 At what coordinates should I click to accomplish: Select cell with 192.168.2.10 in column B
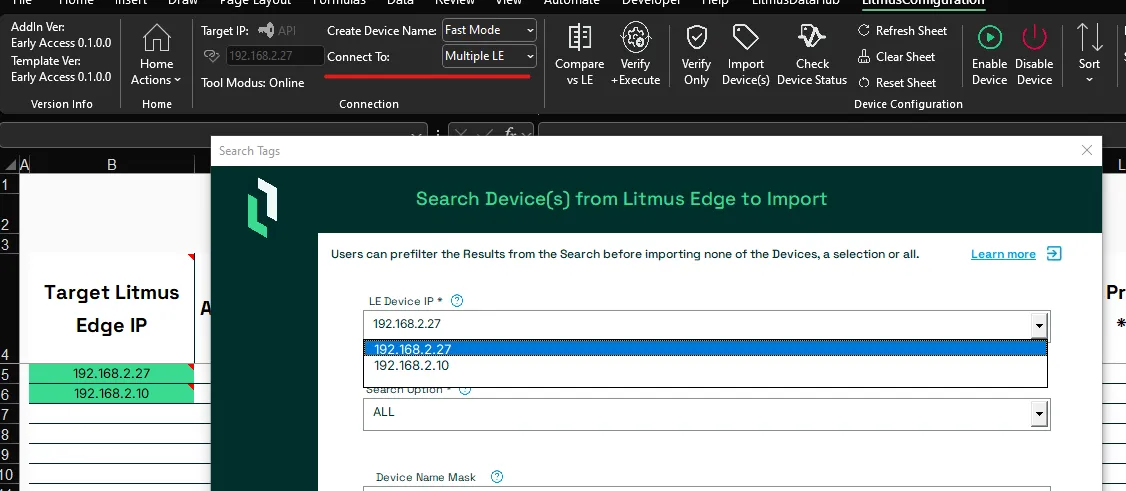tap(111, 393)
